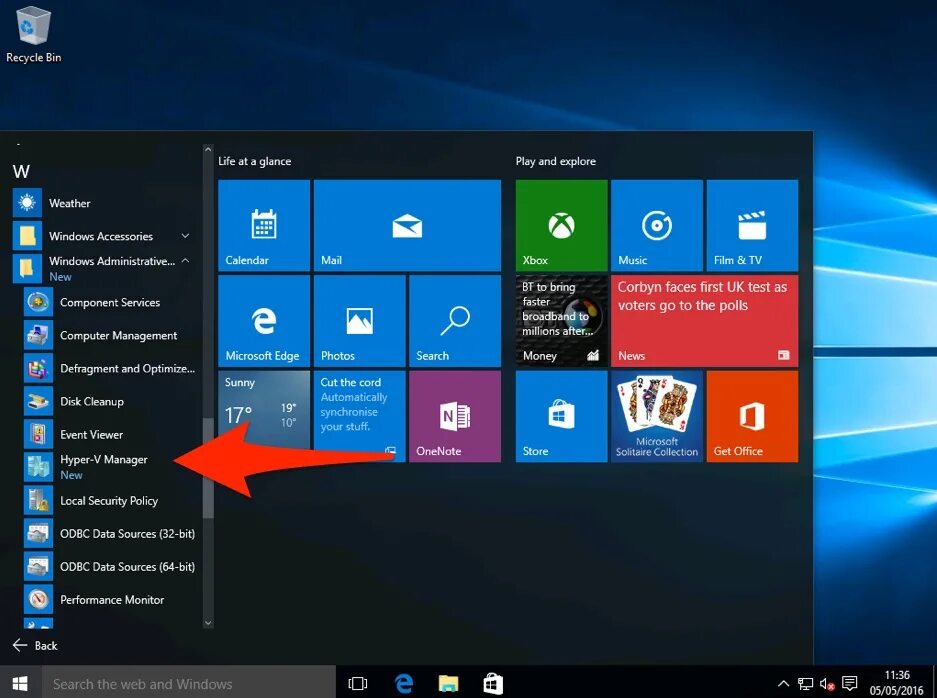This screenshot has width=937, height=698.
Task: Select the Recycle Bin desktop icon
Action: click(33, 34)
